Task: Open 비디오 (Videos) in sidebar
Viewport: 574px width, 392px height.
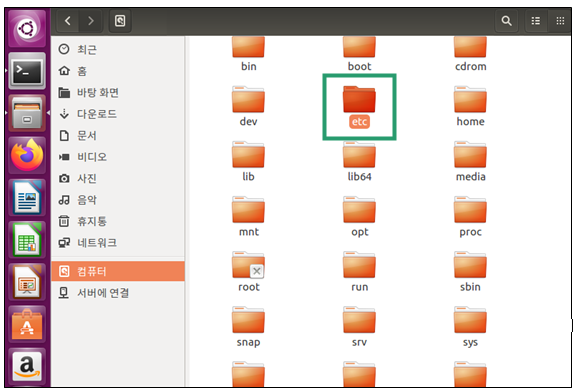Action: 118,157
